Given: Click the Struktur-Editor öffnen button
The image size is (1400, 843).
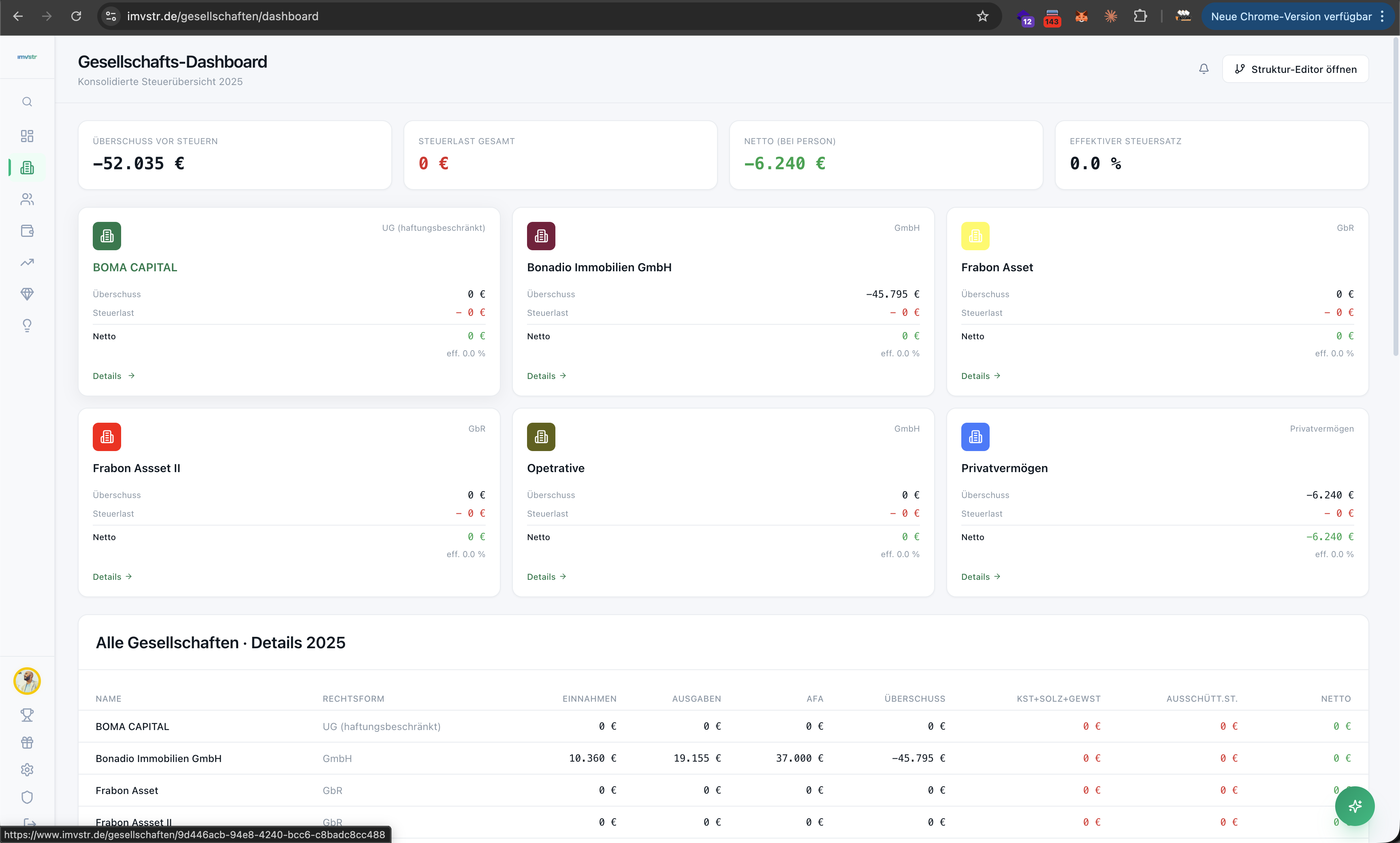Looking at the screenshot, I should [x=1295, y=69].
